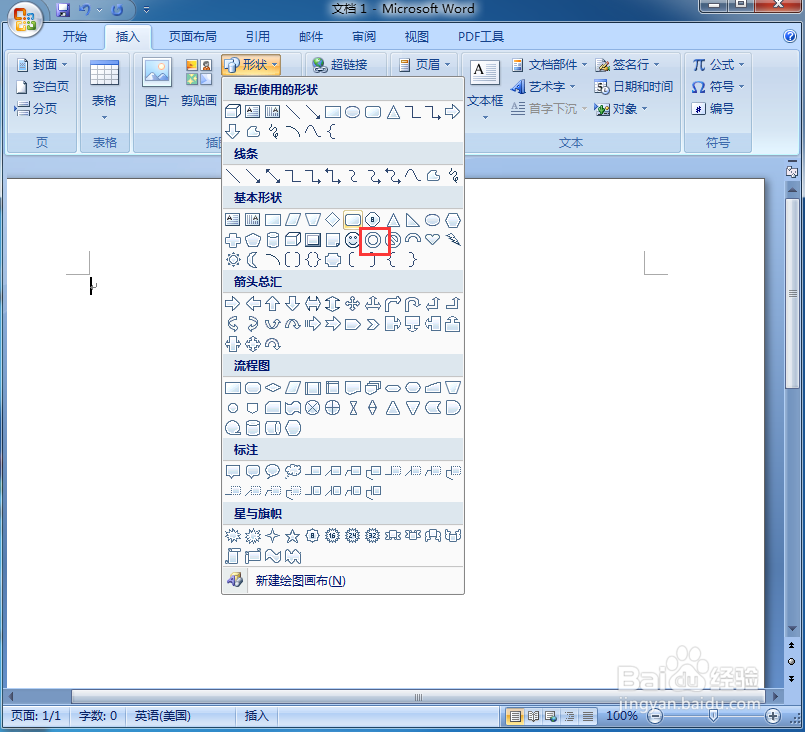805x732 pixels.
Task: Choose the cross plus shape
Action: click(x=233, y=240)
